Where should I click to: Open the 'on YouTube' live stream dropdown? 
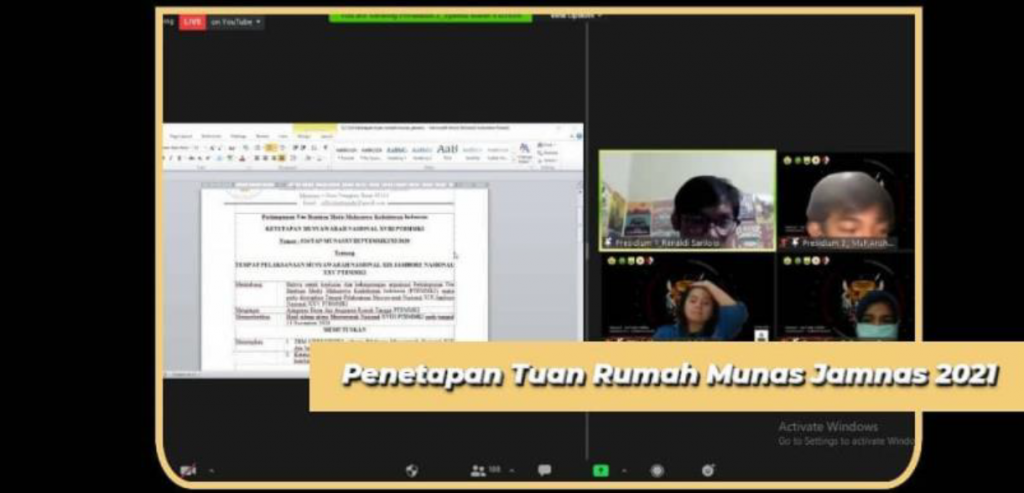(x=236, y=22)
